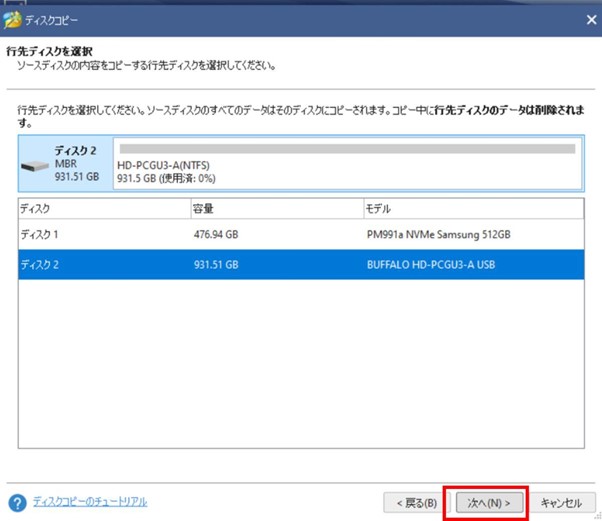Click the hard drive icon for ディスク 2
This screenshot has height=521, width=602.
tap(35, 166)
